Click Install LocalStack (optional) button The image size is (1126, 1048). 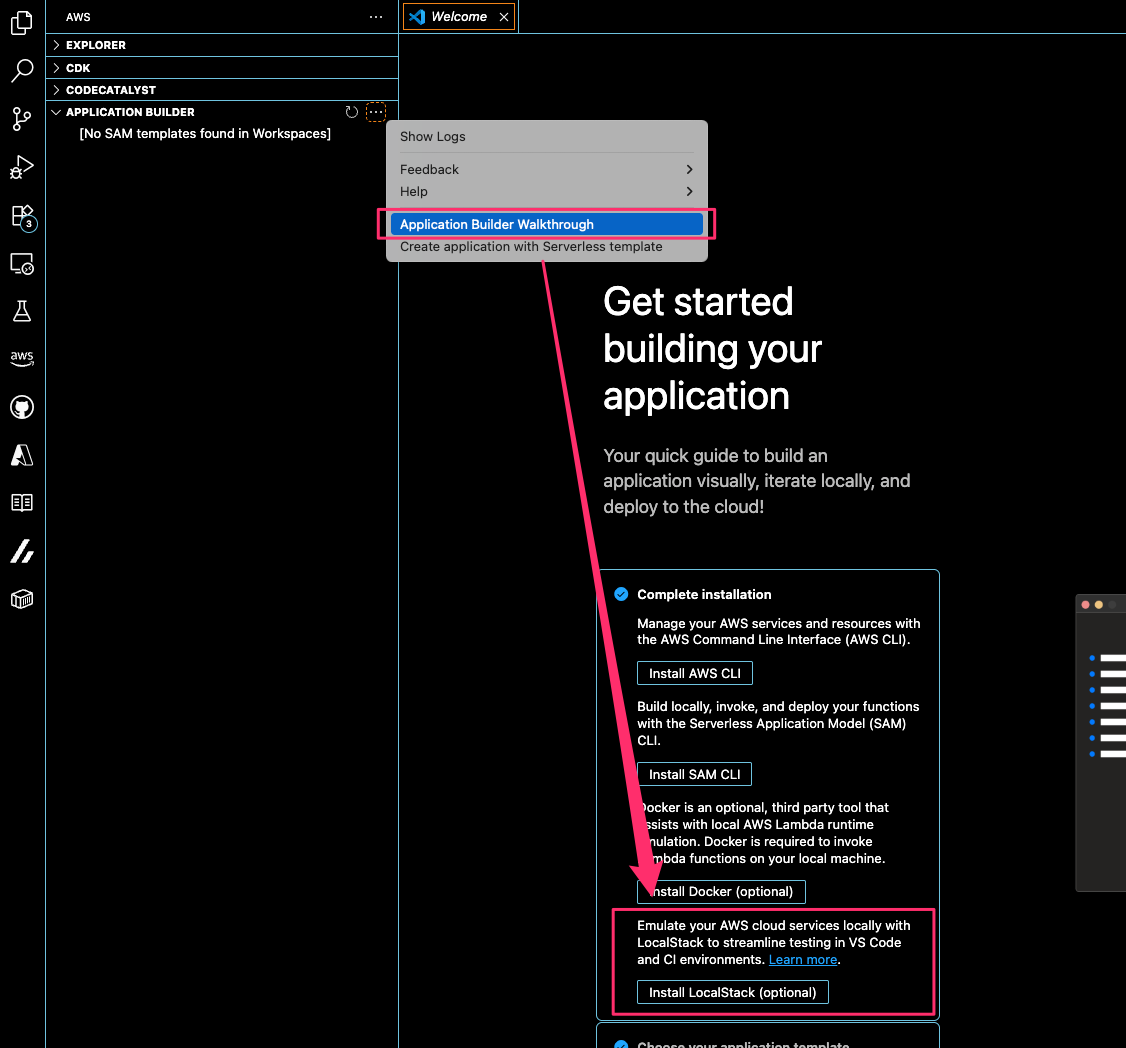pos(732,992)
